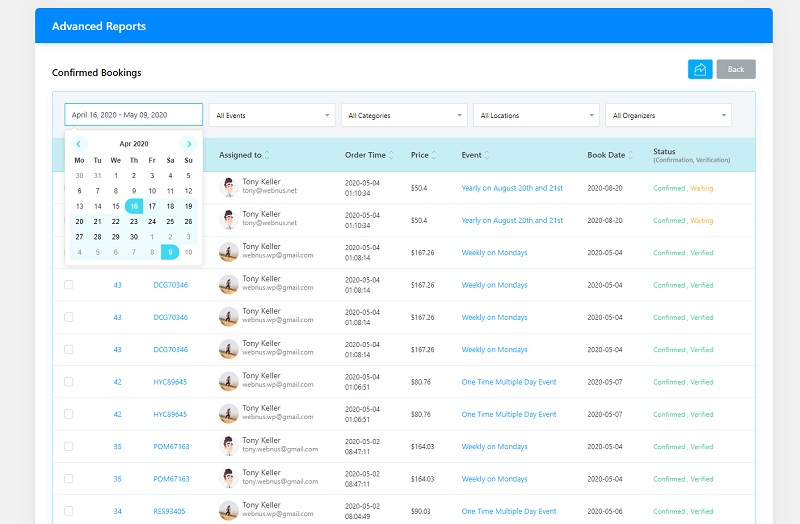
Task: Sort by Event column arrows
Action: click(x=487, y=155)
